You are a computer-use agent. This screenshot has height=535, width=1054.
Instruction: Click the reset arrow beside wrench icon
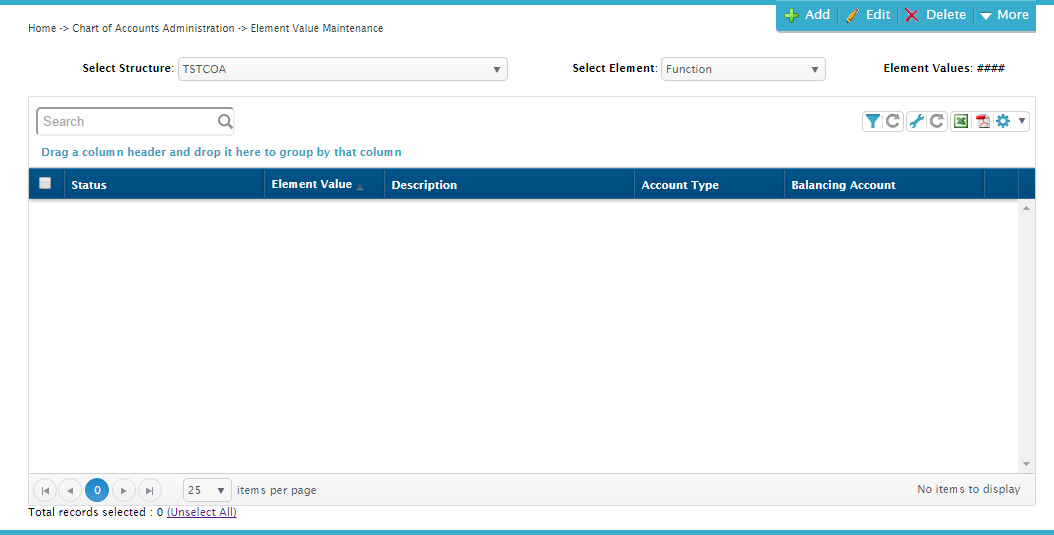click(937, 121)
